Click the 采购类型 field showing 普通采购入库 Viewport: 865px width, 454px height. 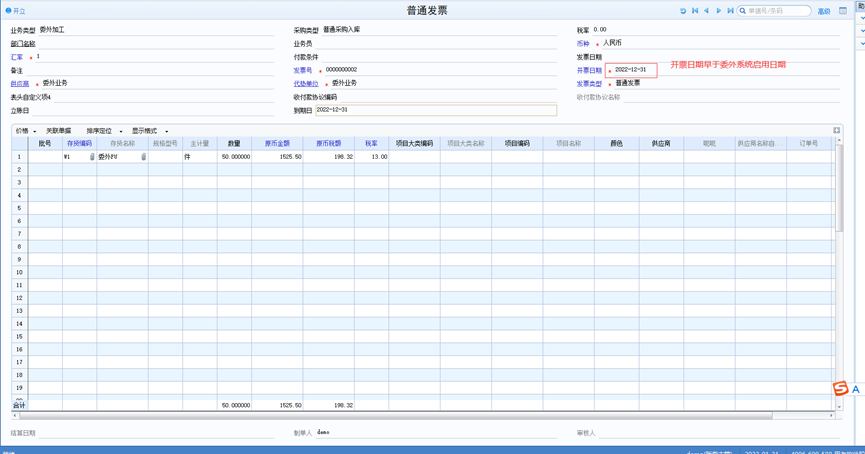point(439,30)
